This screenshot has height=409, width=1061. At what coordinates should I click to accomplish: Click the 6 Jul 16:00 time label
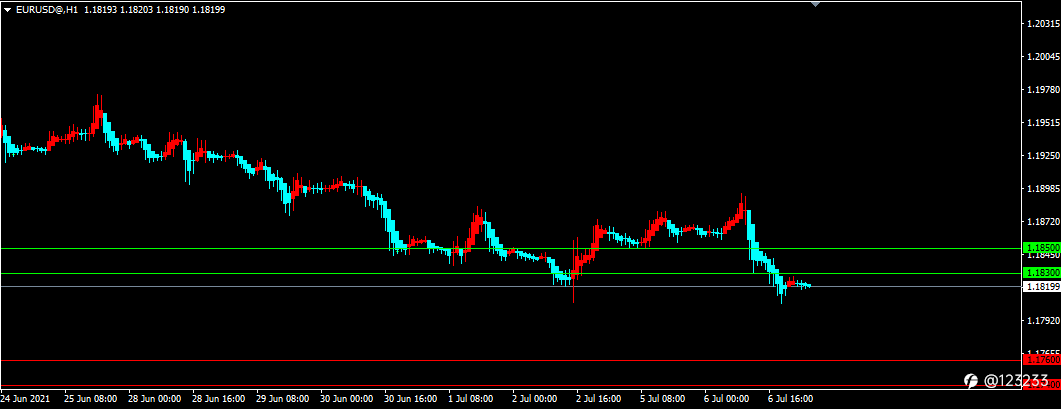(792, 399)
